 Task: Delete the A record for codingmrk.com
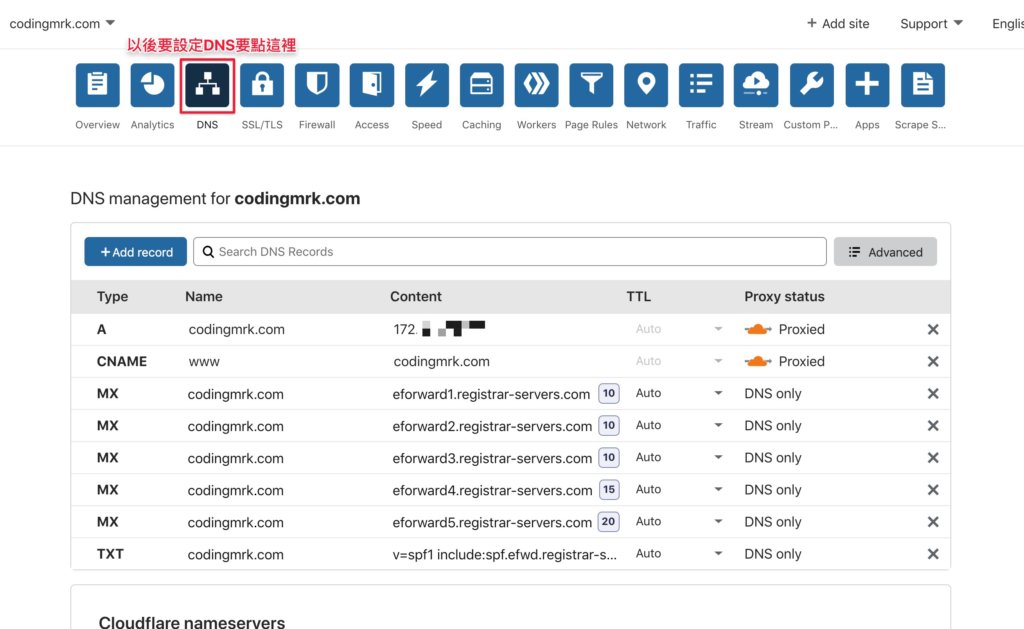tap(933, 329)
